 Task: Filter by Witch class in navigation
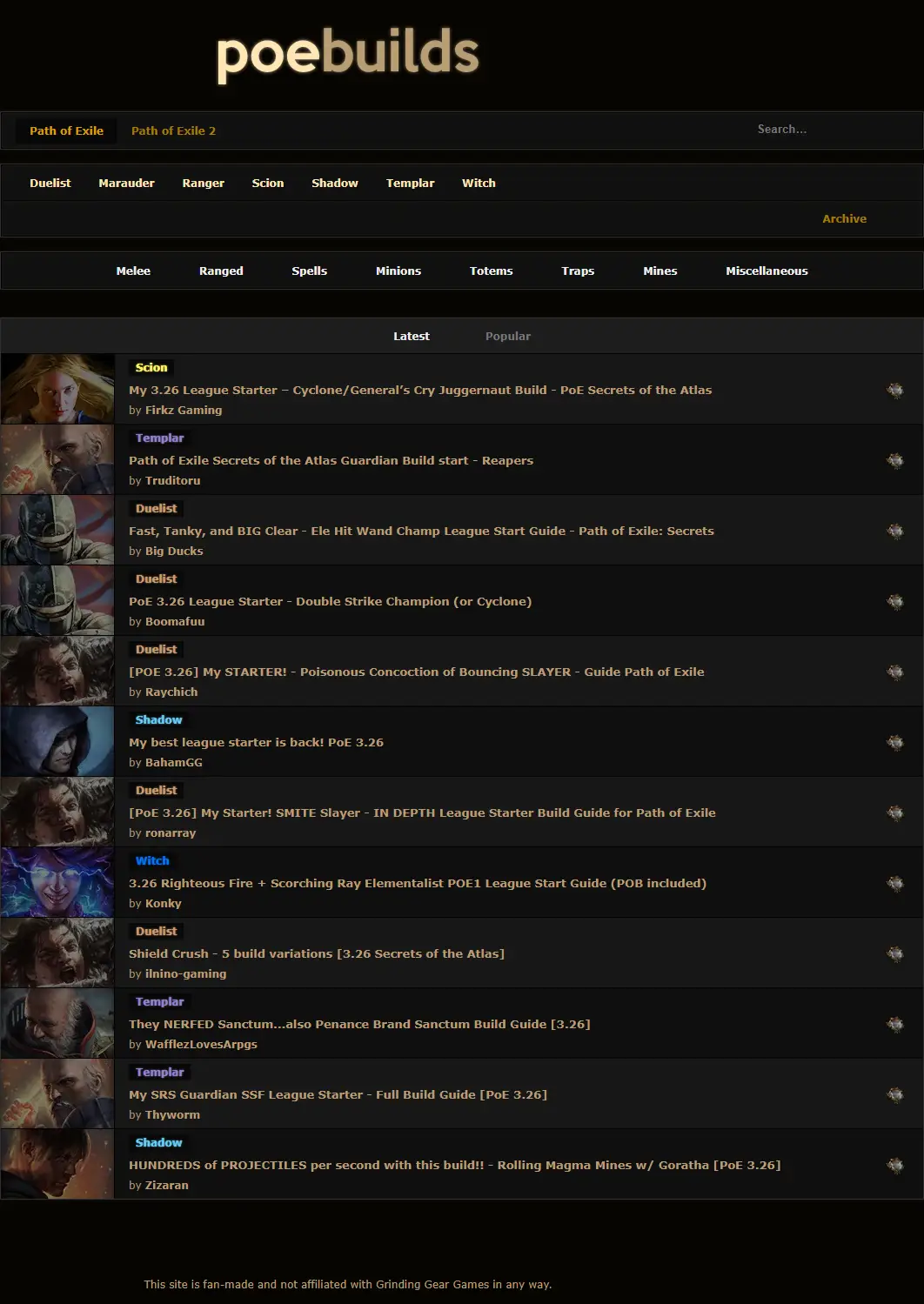(x=479, y=183)
